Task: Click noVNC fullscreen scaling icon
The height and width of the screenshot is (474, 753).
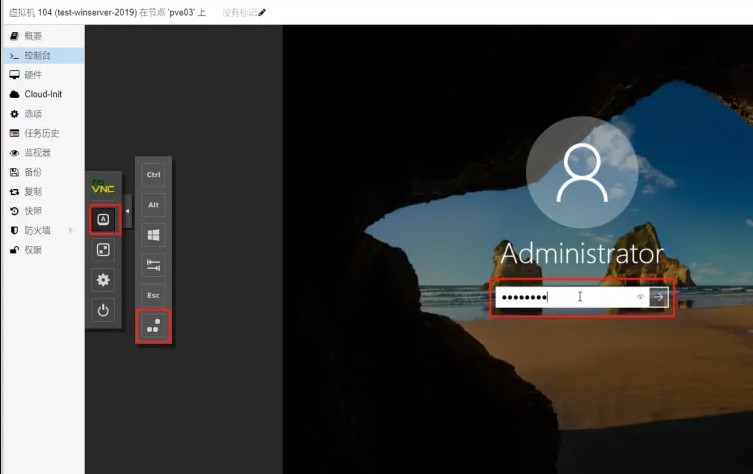Action: click(103, 250)
